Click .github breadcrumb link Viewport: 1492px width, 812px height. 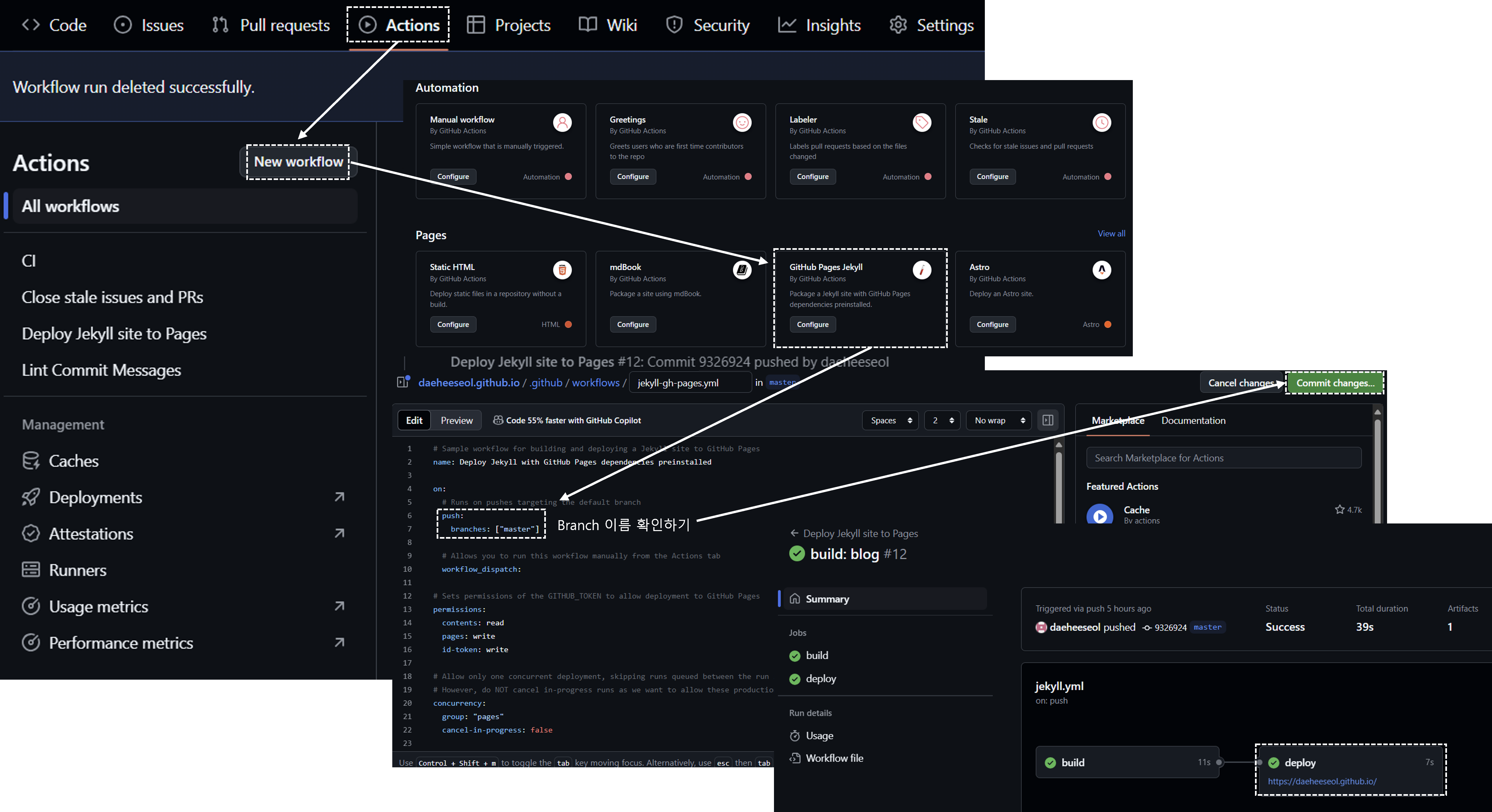pyautogui.click(x=546, y=383)
